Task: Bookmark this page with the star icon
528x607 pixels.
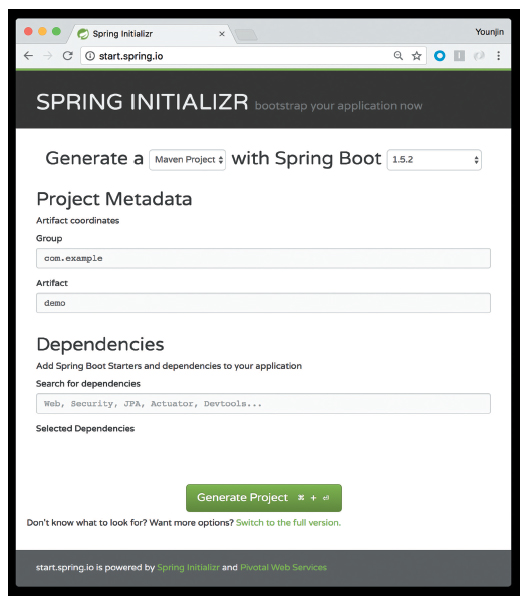Action: point(417,56)
